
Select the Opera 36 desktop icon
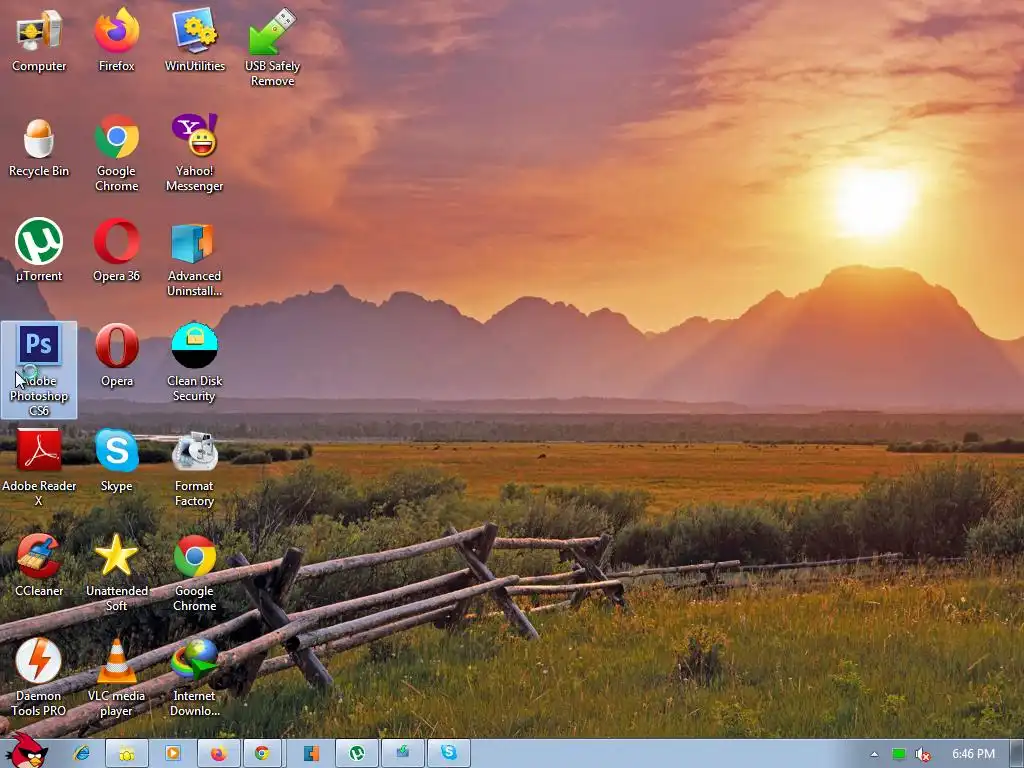point(116,251)
